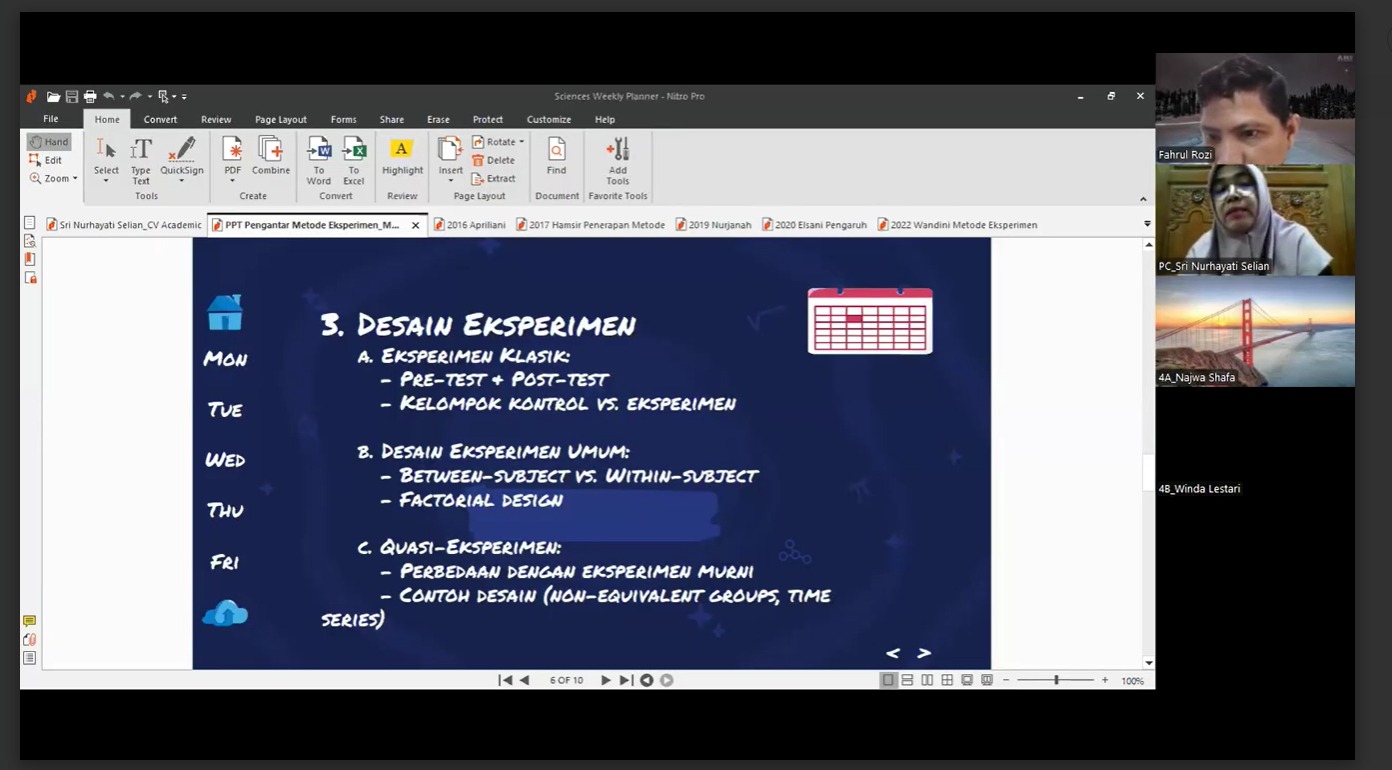
Task: Select the Type Text tool
Action: click(141, 160)
